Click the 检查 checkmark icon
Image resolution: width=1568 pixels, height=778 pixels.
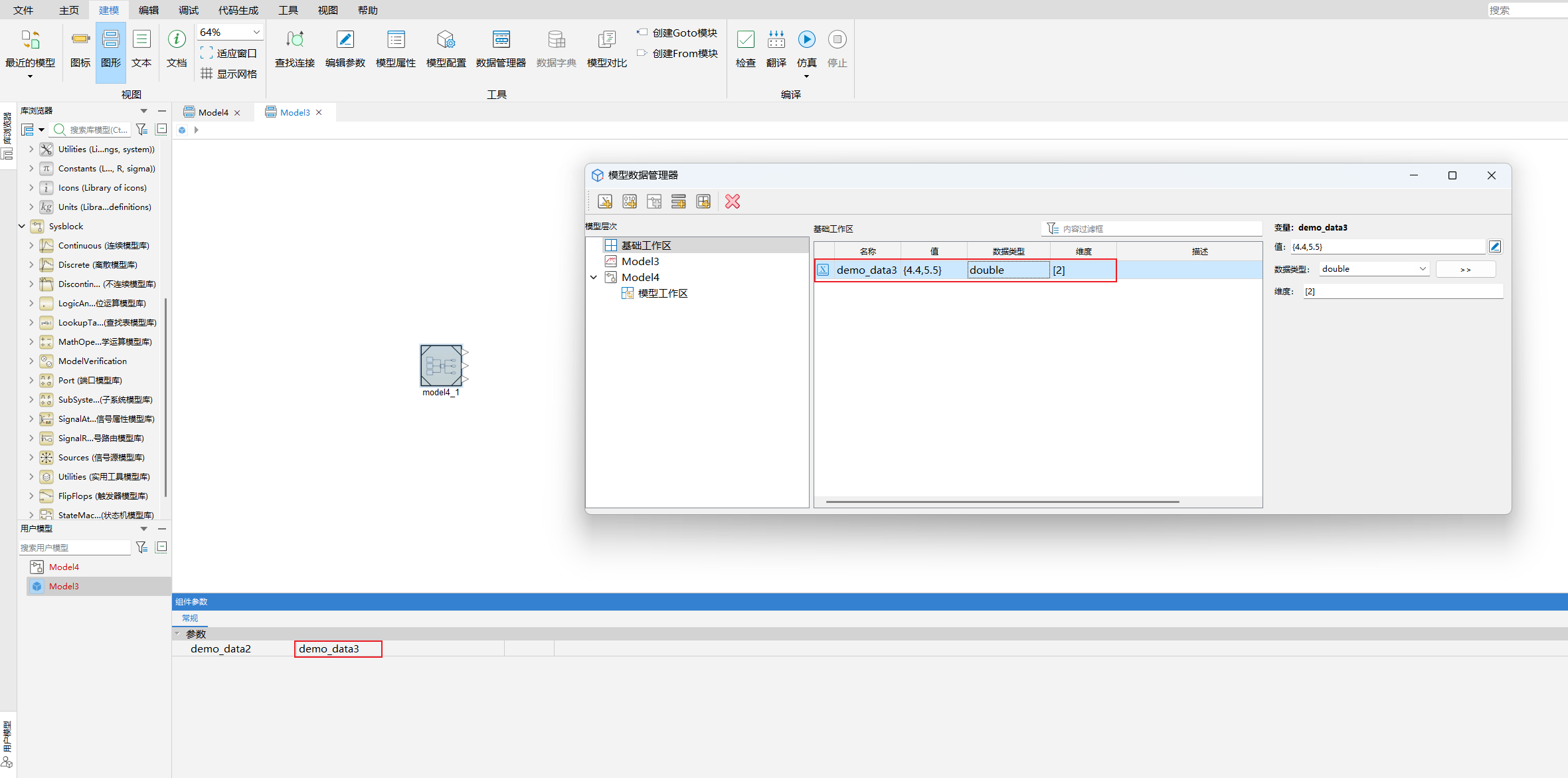coord(745,40)
